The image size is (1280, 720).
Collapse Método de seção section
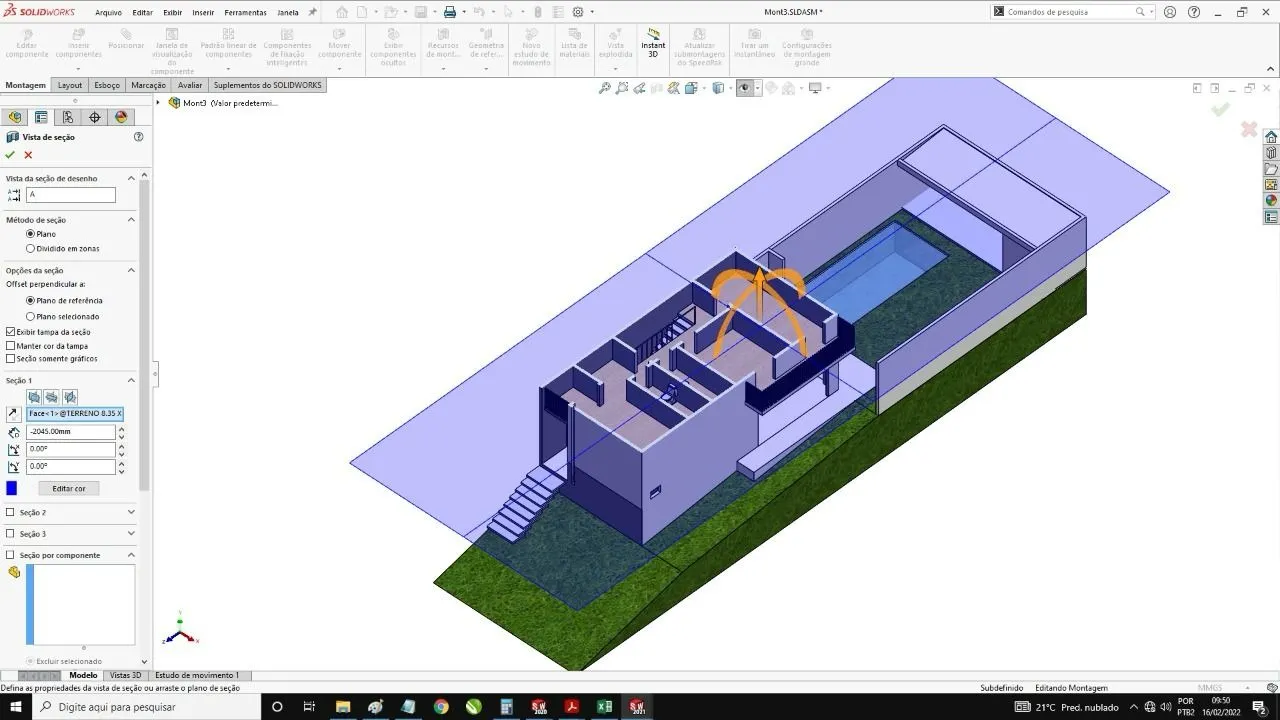point(131,219)
